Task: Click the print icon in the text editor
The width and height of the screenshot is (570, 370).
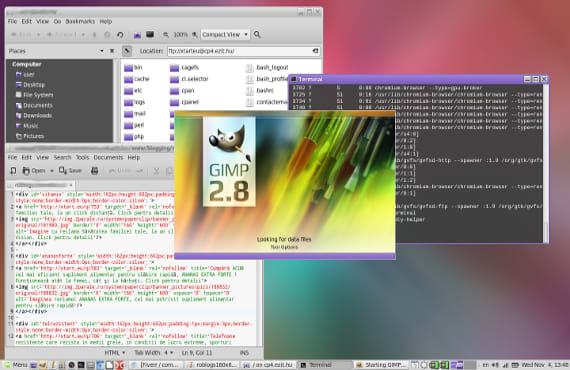Action: (95, 170)
